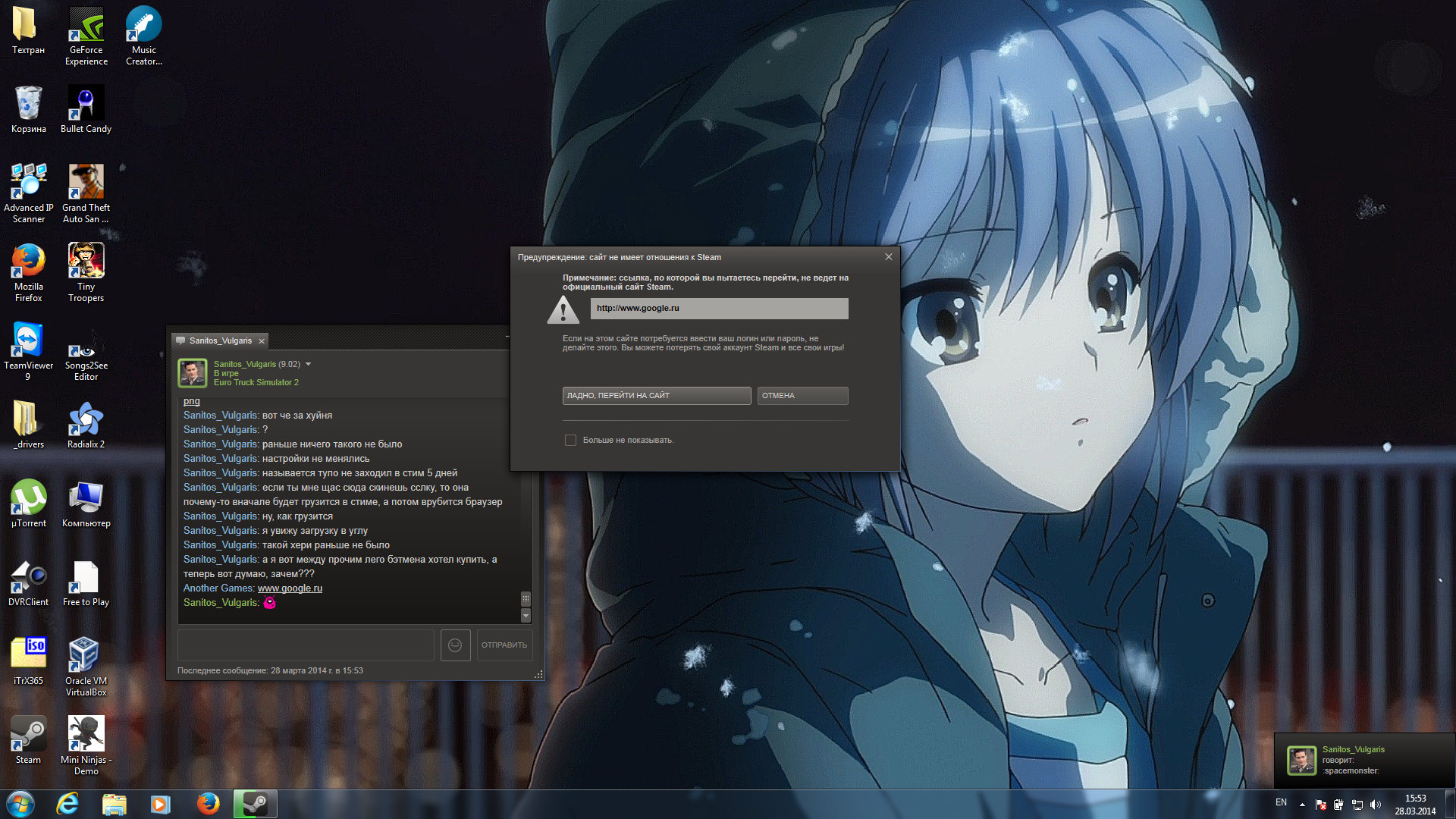Image resolution: width=1456 pixels, height=819 pixels.
Task: Click the chat message input field
Action: tap(306, 645)
